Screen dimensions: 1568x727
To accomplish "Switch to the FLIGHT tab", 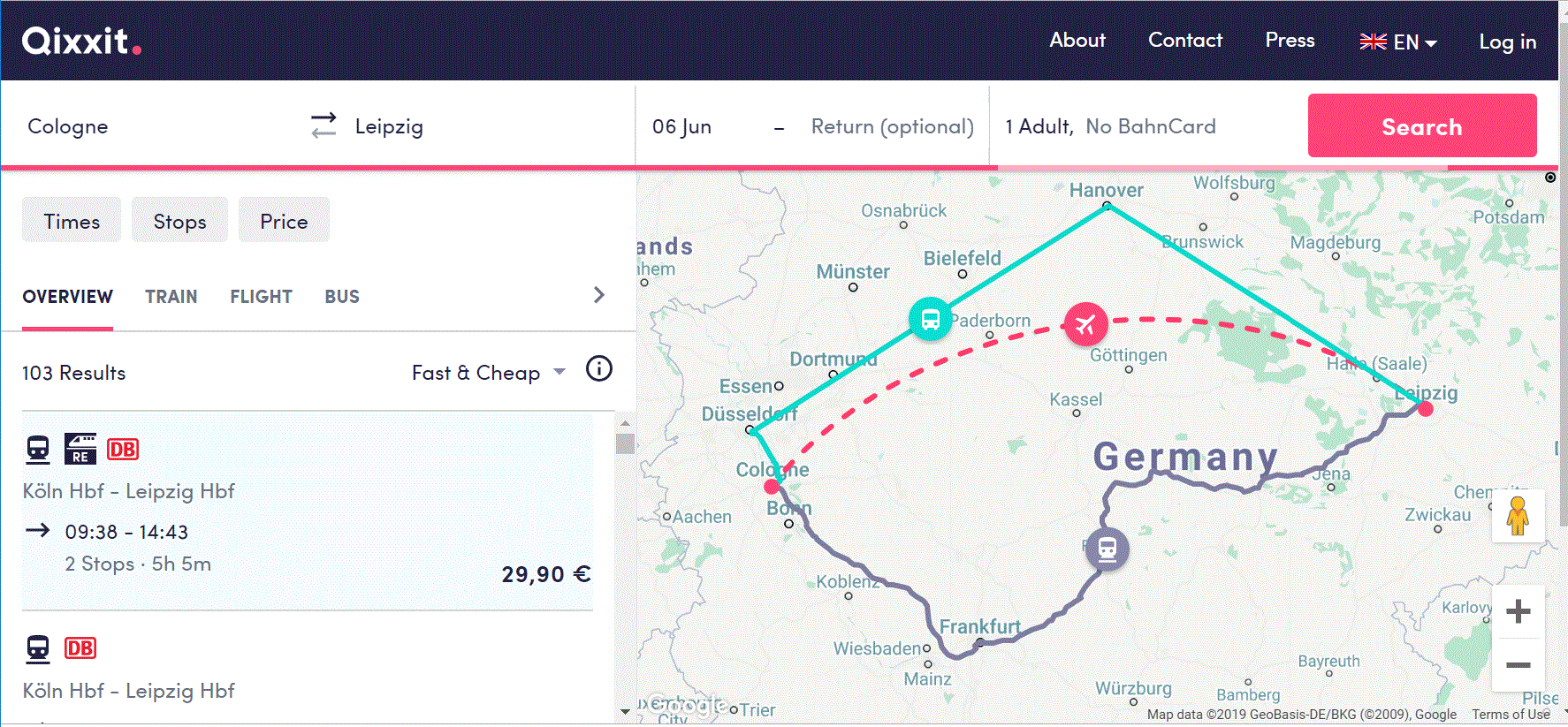I will (x=261, y=297).
